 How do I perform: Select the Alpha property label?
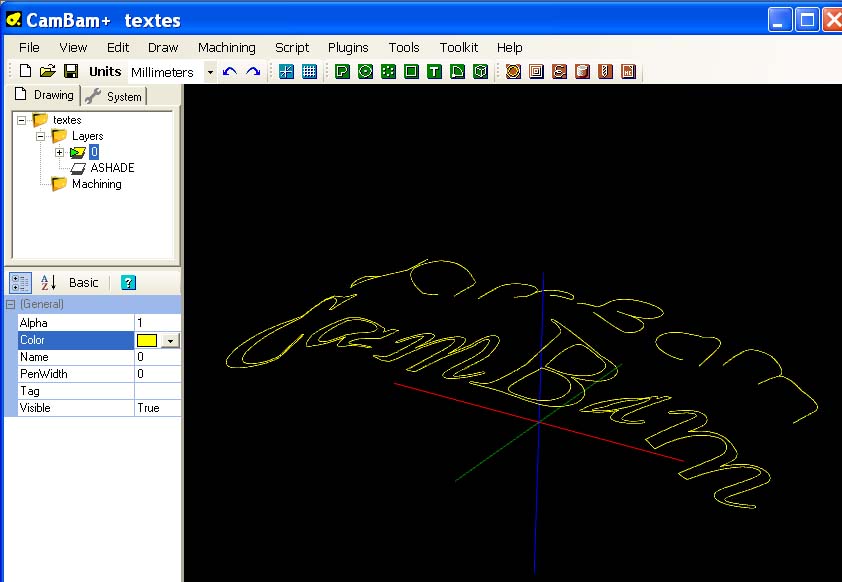[x=76, y=323]
